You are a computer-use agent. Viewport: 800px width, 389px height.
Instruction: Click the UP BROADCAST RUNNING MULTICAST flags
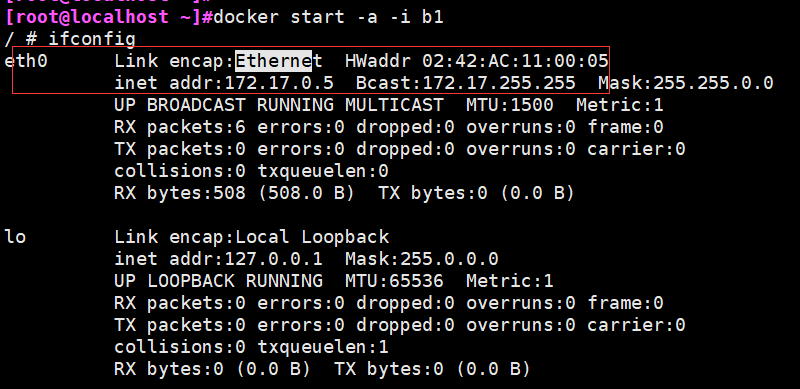[x=279, y=105]
